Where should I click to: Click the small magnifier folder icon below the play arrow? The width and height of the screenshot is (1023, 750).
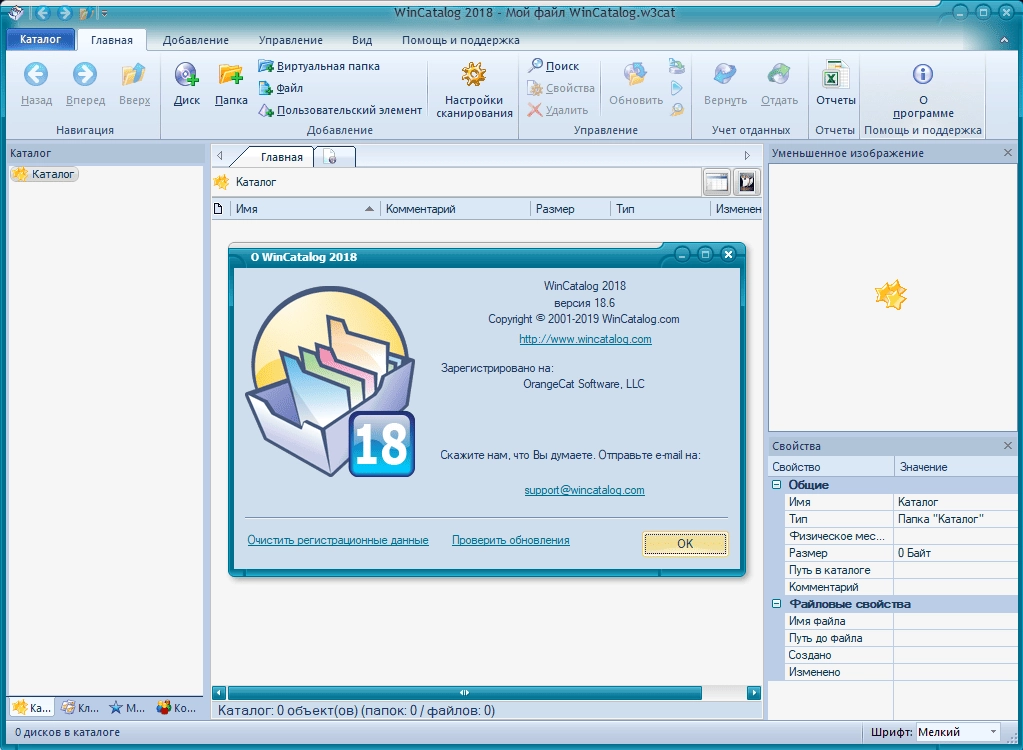[677, 110]
